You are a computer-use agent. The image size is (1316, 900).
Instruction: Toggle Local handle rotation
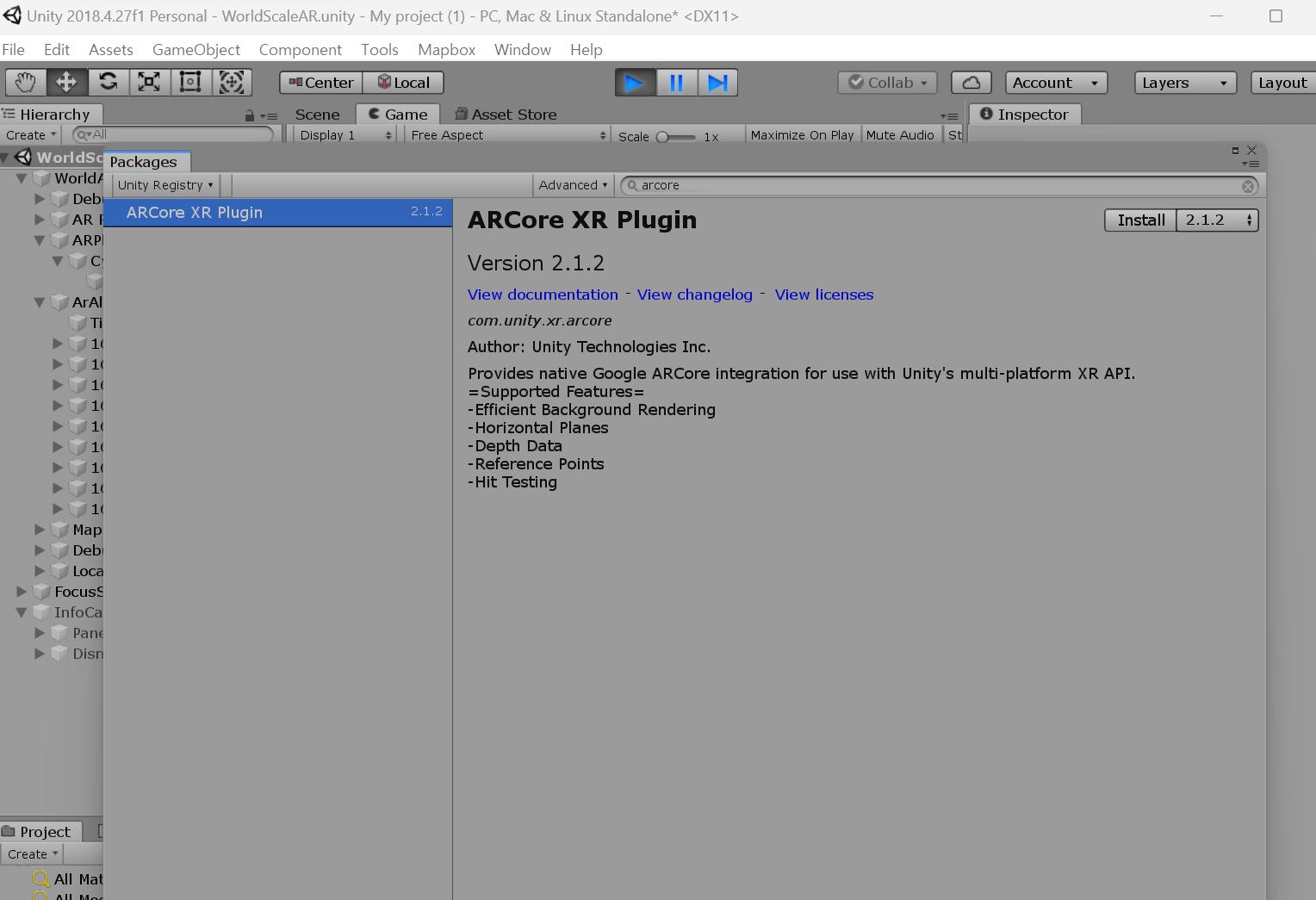point(403,83)
